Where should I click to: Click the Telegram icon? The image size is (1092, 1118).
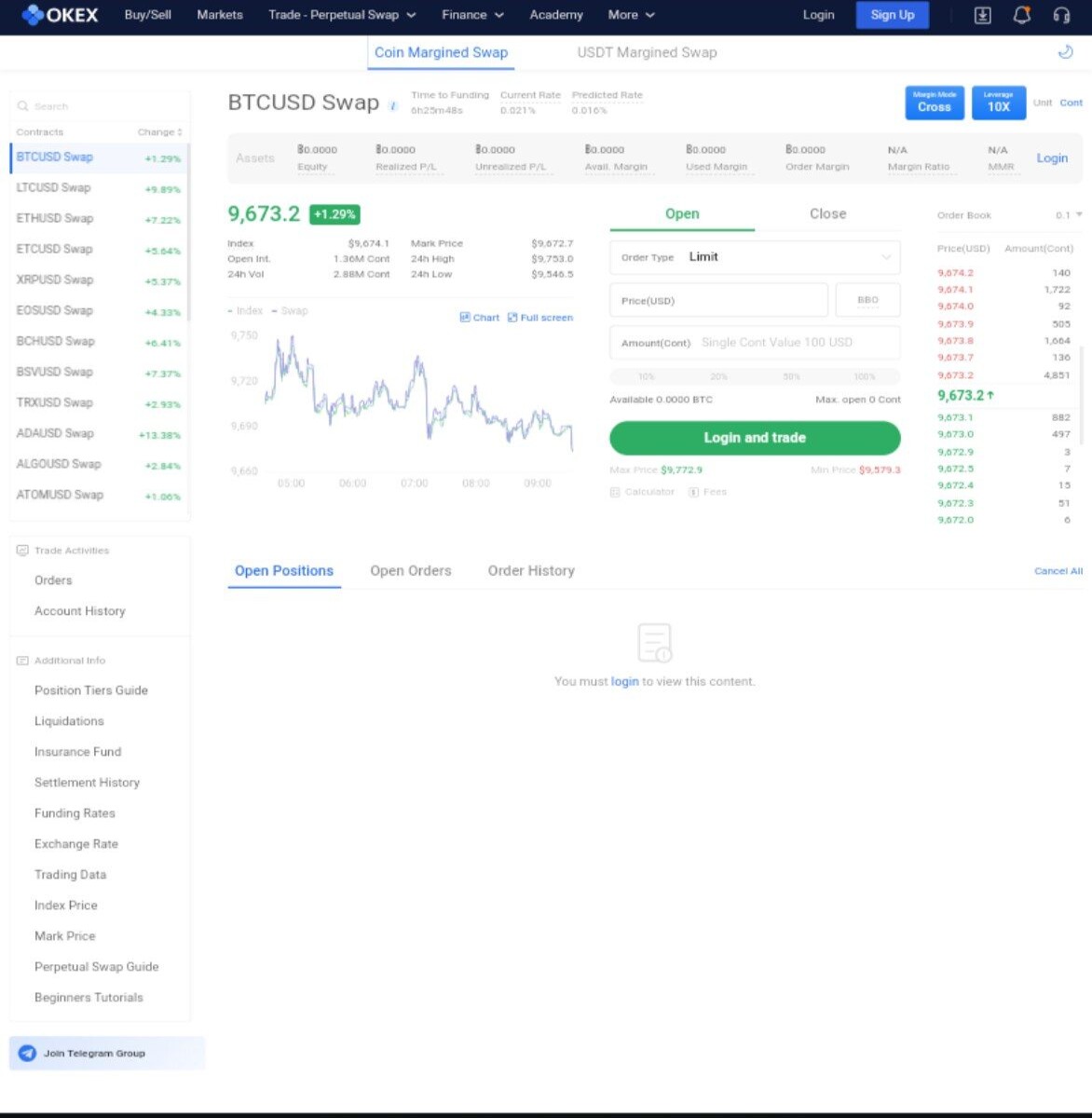(27, 1053)
